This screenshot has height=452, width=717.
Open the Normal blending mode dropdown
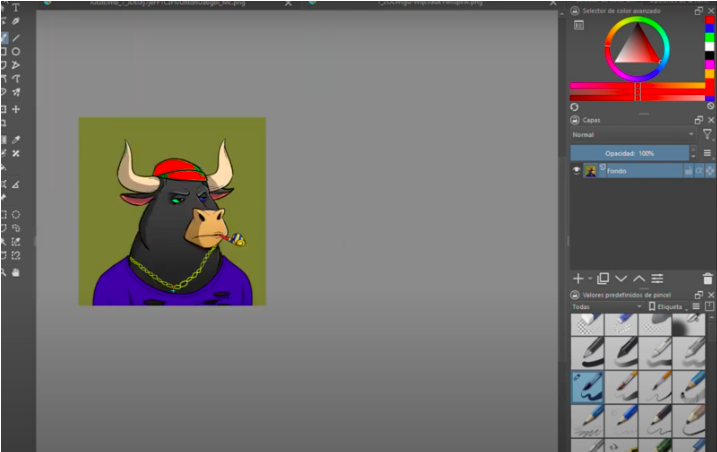633,135
